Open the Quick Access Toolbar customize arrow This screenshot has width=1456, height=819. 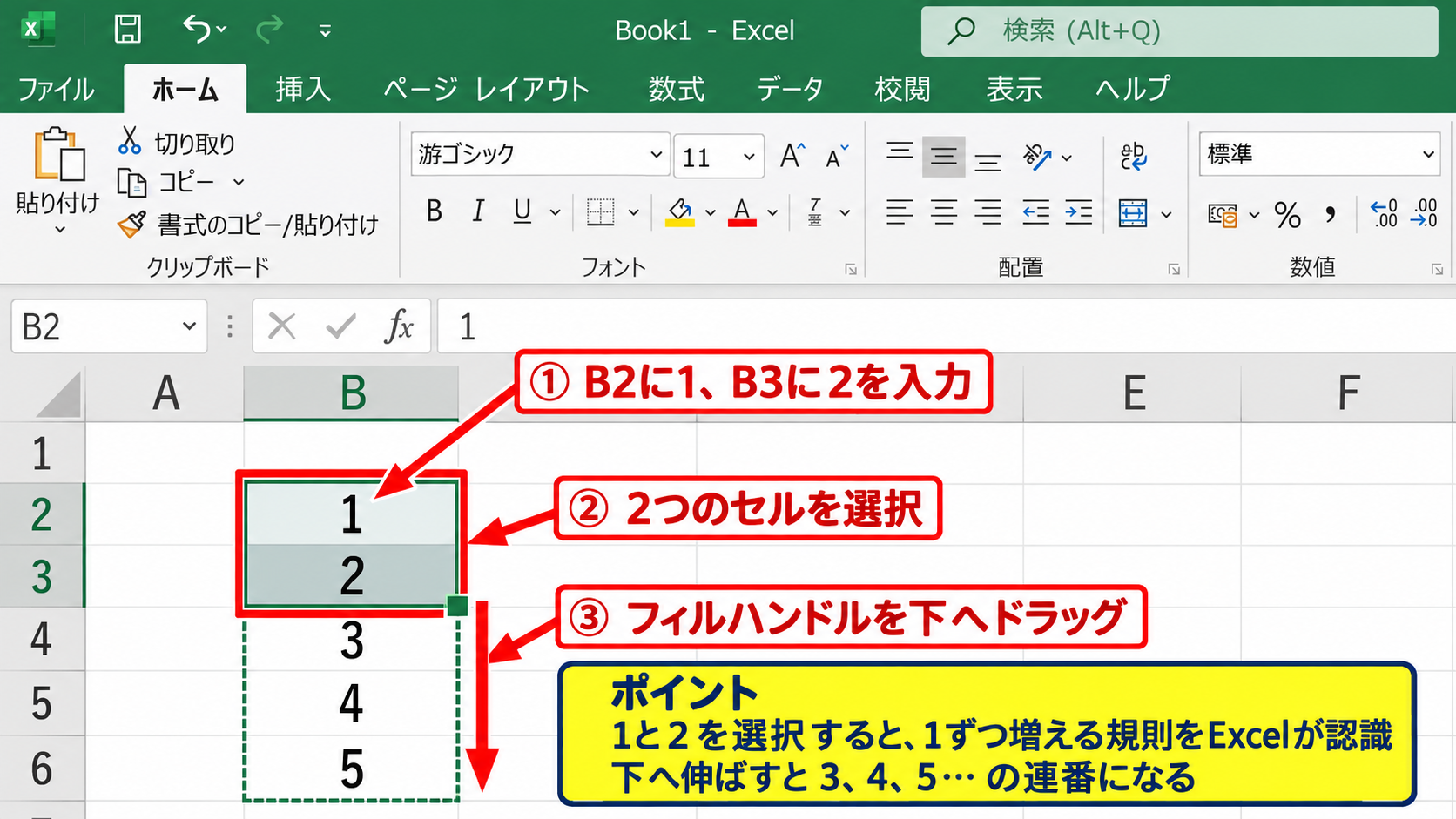pos(325,31)
